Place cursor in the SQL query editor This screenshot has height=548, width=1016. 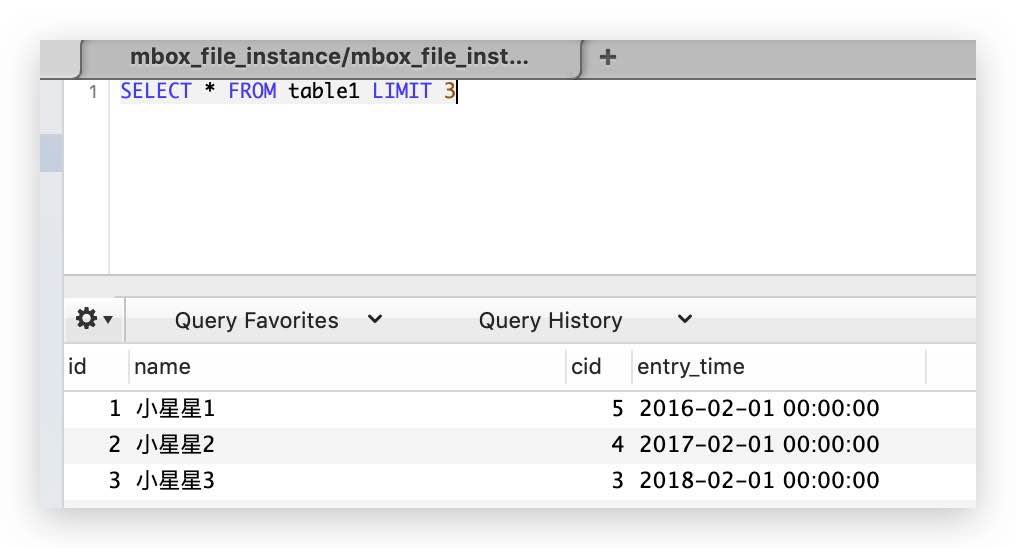(x=542, y=177)
